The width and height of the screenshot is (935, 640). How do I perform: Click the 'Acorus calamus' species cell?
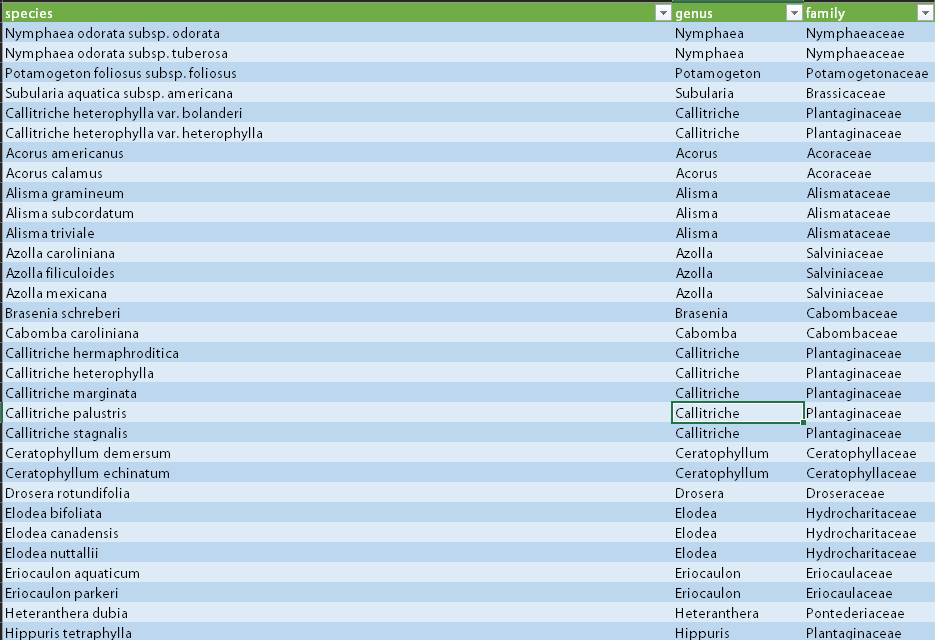point(338,173)
